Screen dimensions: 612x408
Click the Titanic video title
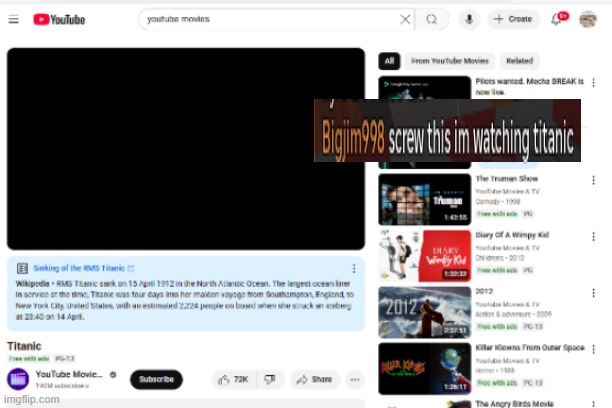click(24, 346)
